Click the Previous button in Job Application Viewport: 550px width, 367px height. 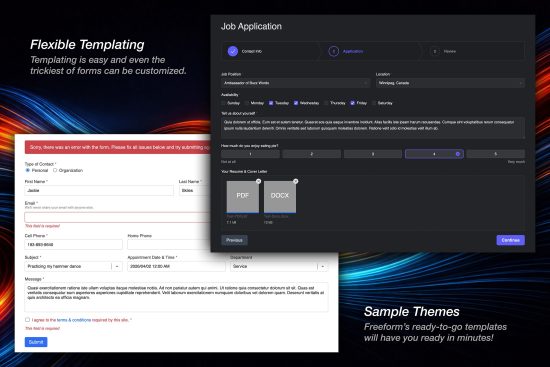(x=234, y=240)
